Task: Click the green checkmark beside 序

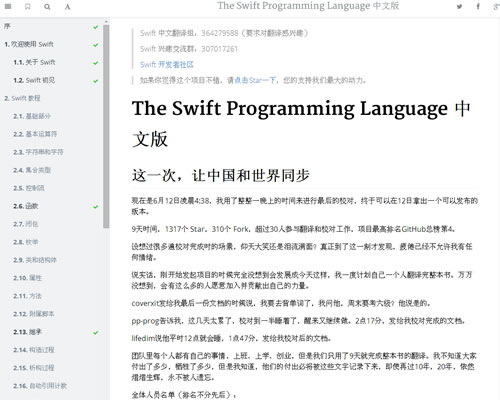Action: (96, 27)
